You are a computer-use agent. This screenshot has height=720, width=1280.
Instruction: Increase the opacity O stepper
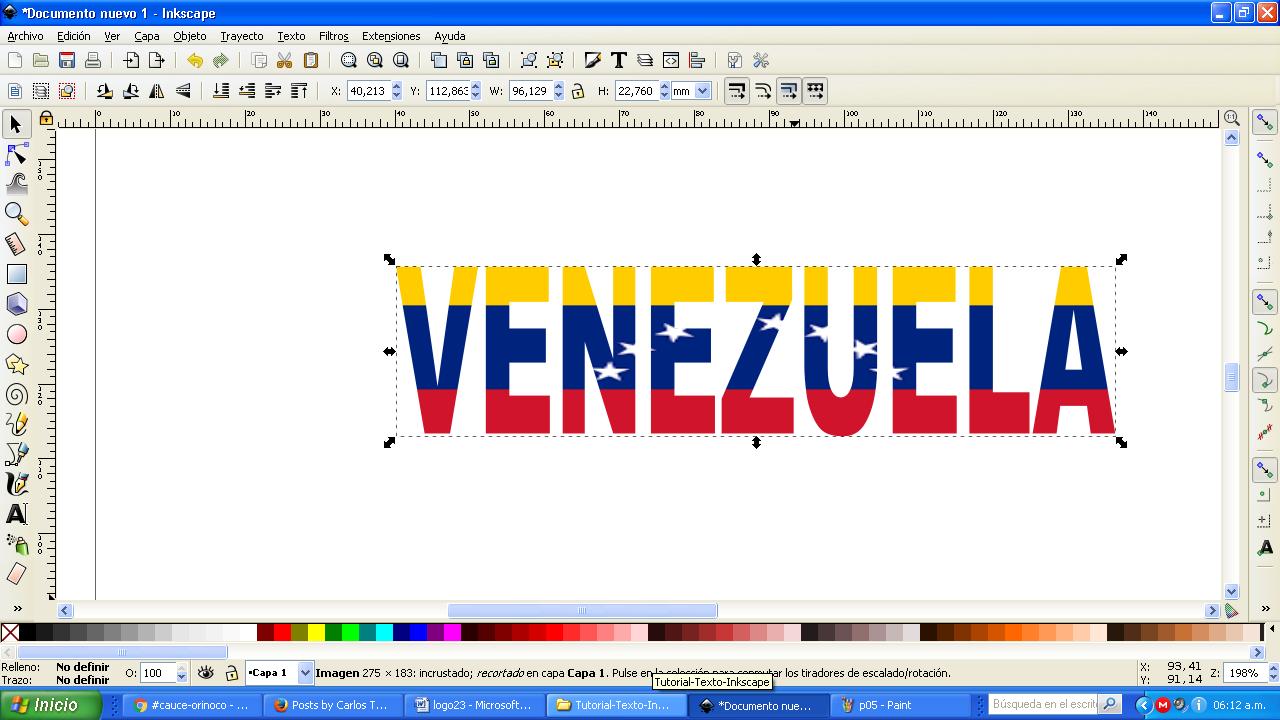(x=181, y=669)
